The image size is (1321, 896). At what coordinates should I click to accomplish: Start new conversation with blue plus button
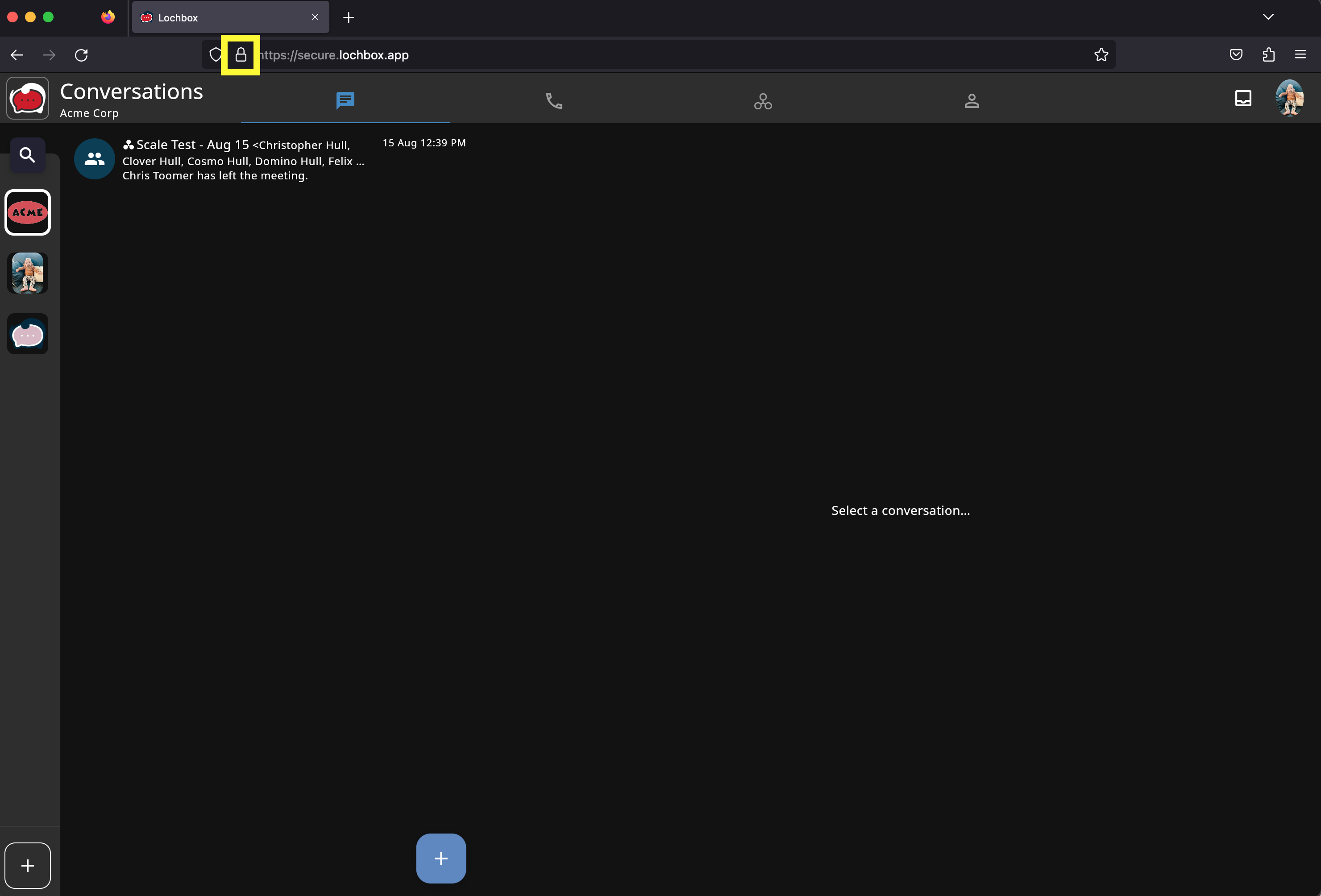[440, 858]
